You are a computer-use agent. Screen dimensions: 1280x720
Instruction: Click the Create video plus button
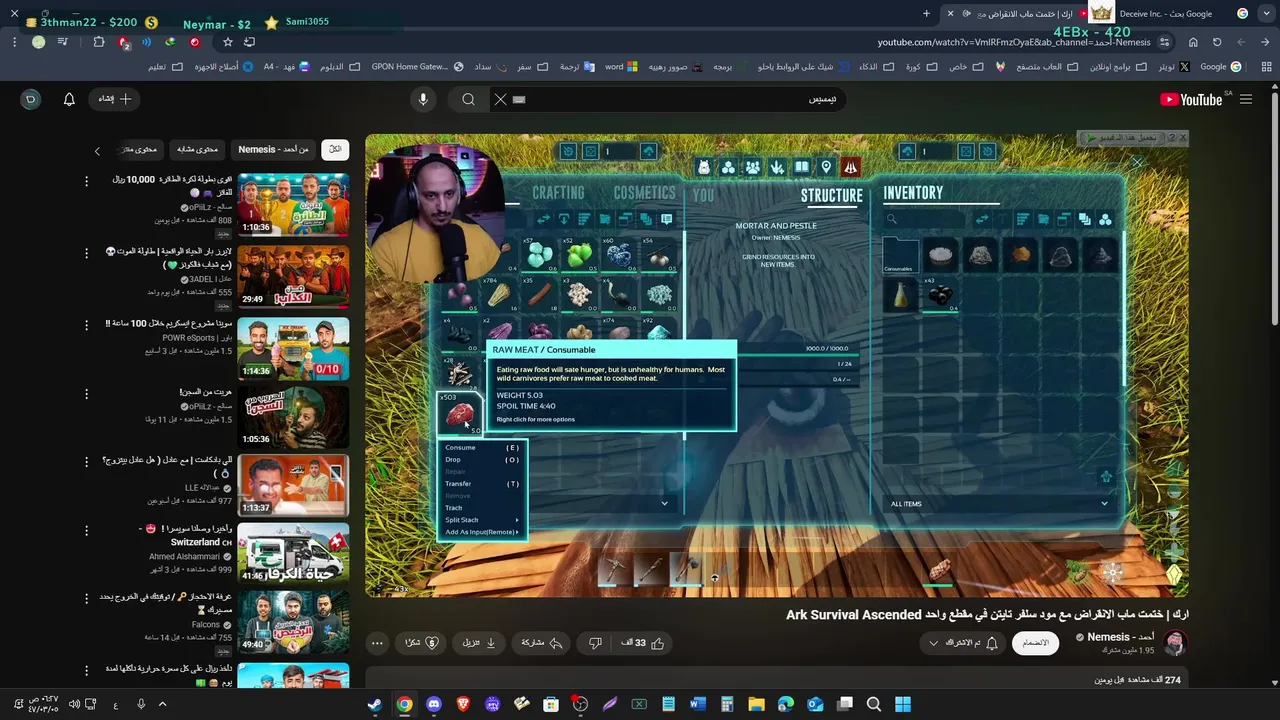coord(114,99)
